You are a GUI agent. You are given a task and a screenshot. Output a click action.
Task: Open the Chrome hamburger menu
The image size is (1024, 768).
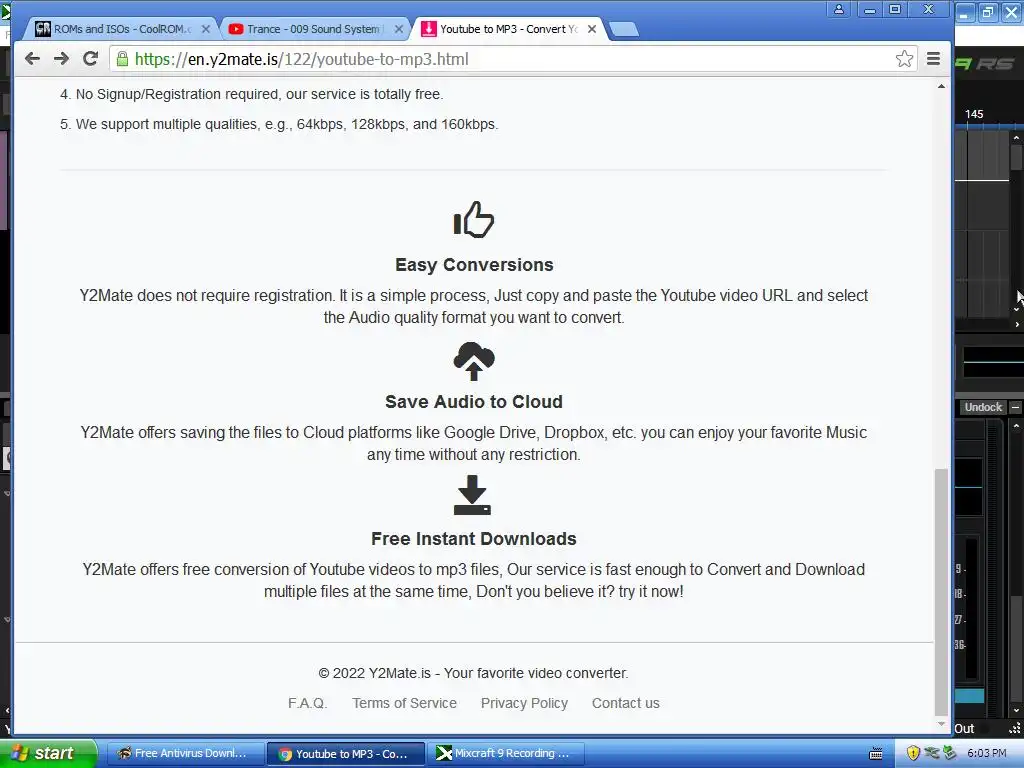pos(933,59)
